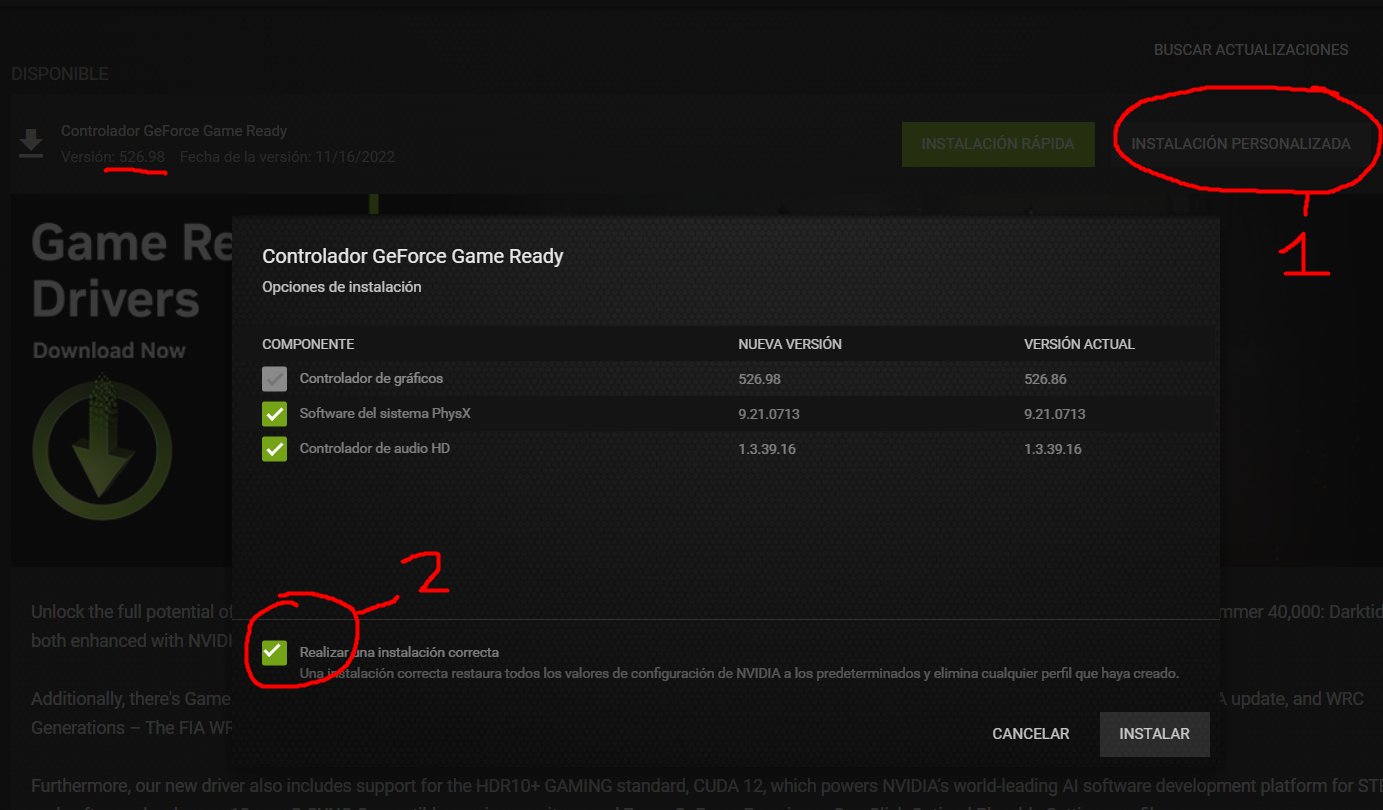Image resolution: width=1383 pixels, height=810 pixels.
Task: Select the Software del sistema PhysX row
Action: 383,413
